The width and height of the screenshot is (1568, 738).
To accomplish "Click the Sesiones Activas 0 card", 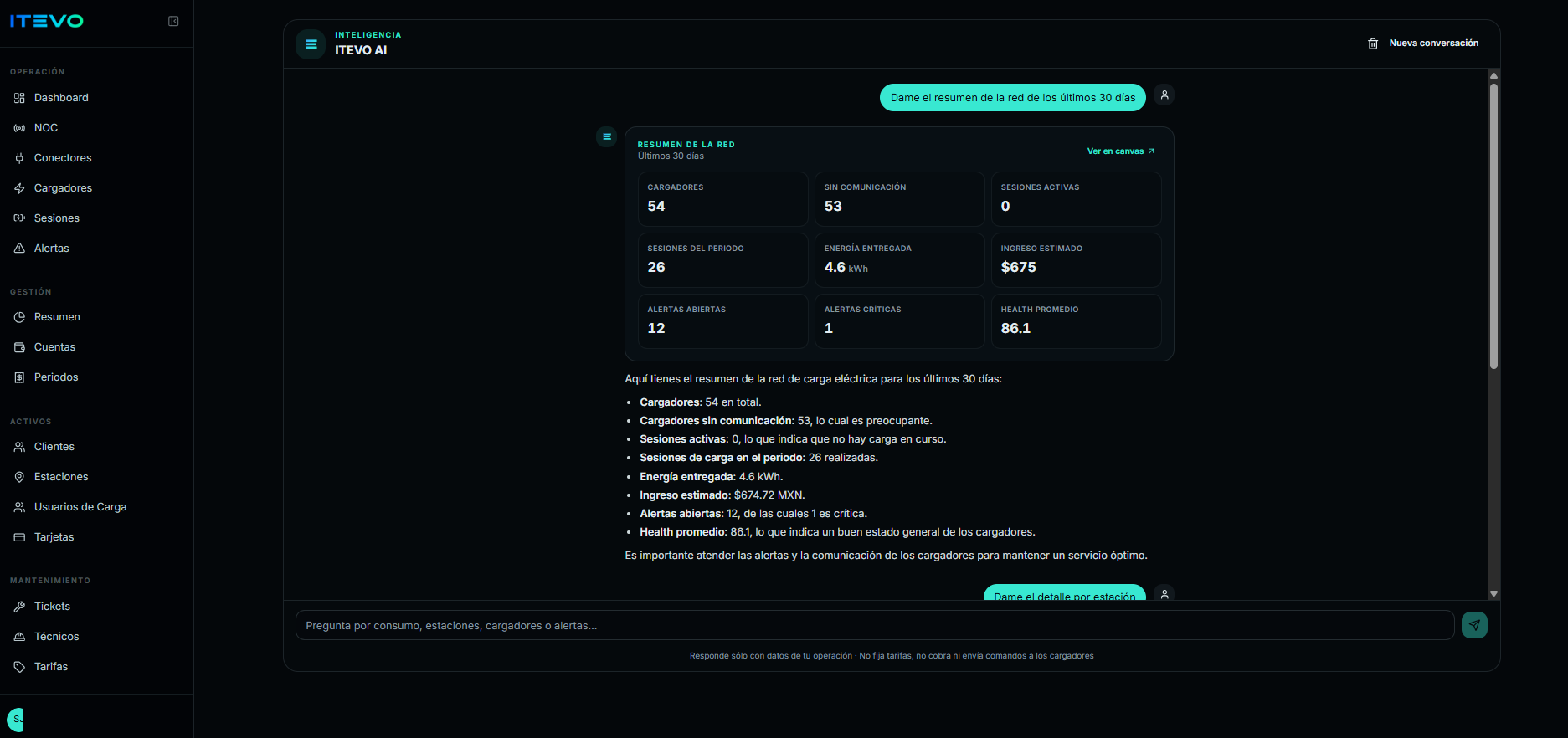I will 1077,199.
